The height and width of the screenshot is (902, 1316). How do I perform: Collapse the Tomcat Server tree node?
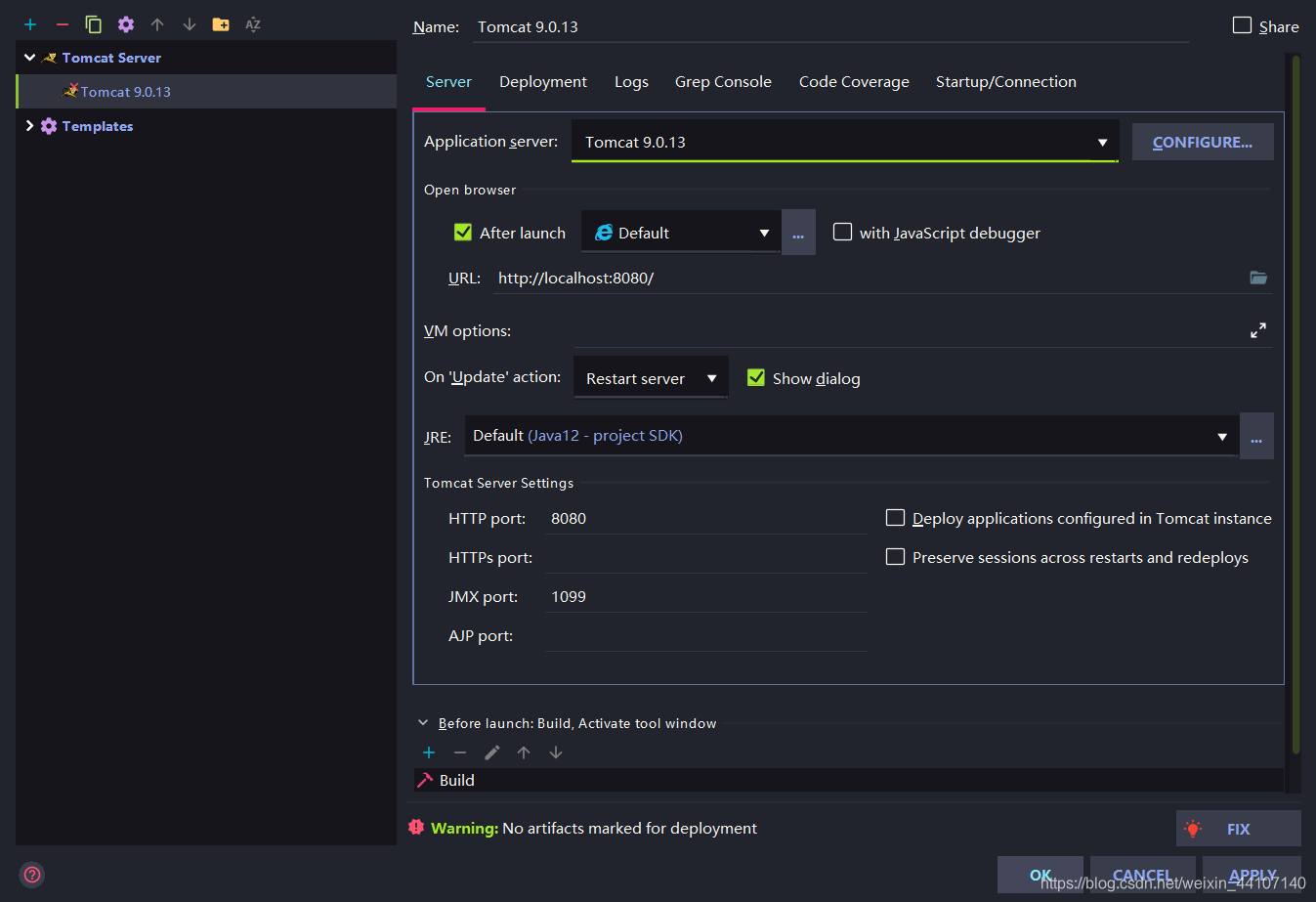click(30, 58)
